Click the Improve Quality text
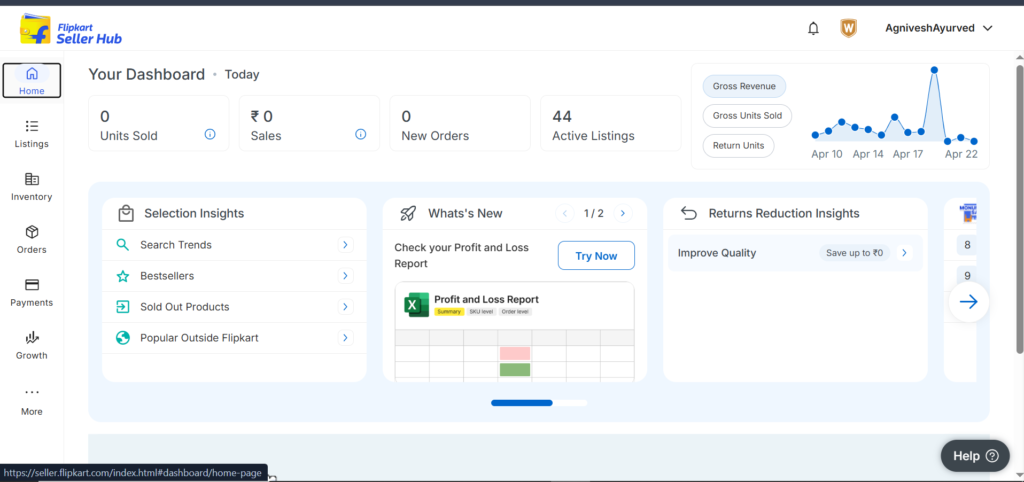Viewport: 1024px width, 482px height. [x=717, y=253]
